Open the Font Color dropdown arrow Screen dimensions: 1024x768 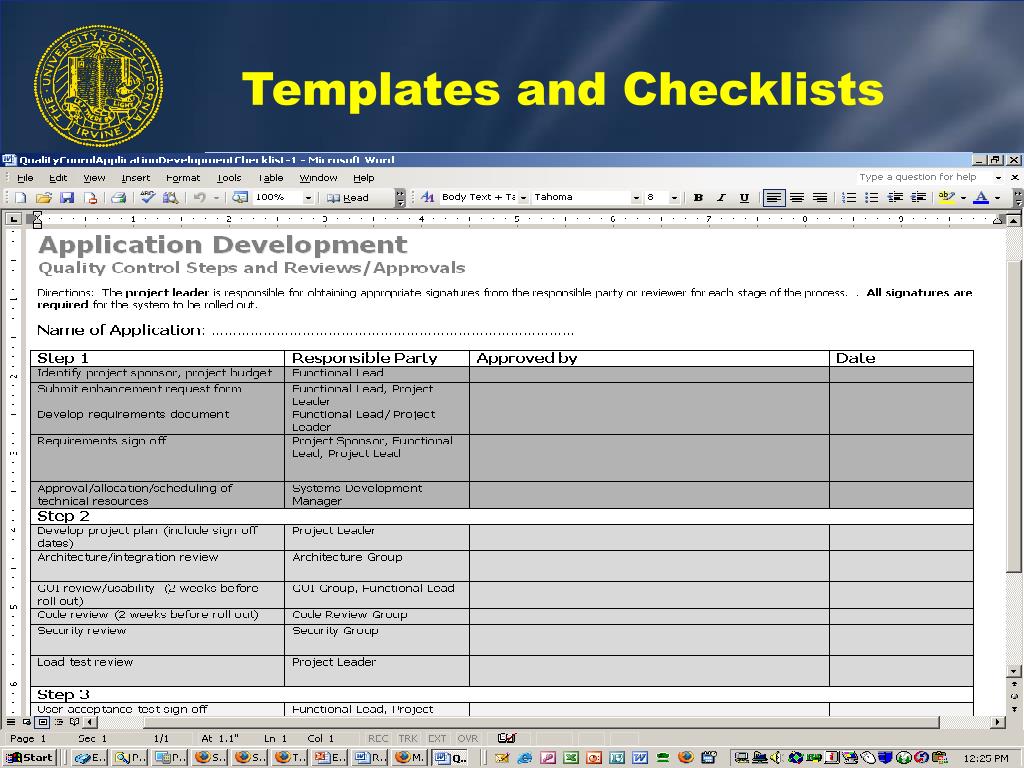[997, 198]
